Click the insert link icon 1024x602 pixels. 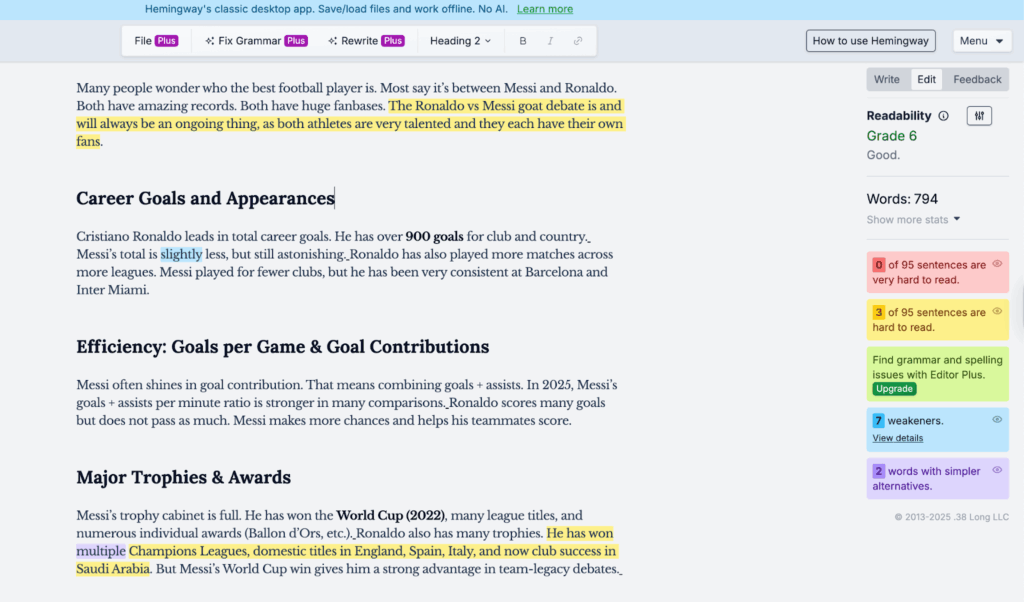(x=578, y=41)
